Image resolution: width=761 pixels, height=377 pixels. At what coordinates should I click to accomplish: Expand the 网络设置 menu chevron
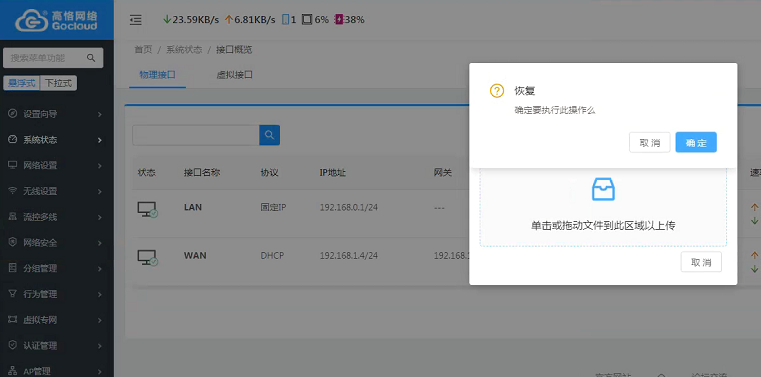coord(99,166)
